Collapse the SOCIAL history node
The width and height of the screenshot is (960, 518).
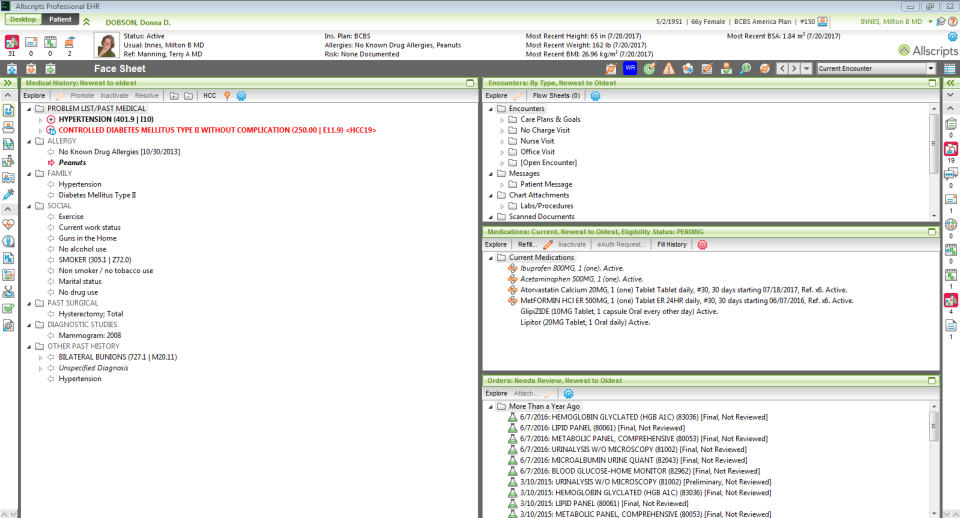[29, 206]
